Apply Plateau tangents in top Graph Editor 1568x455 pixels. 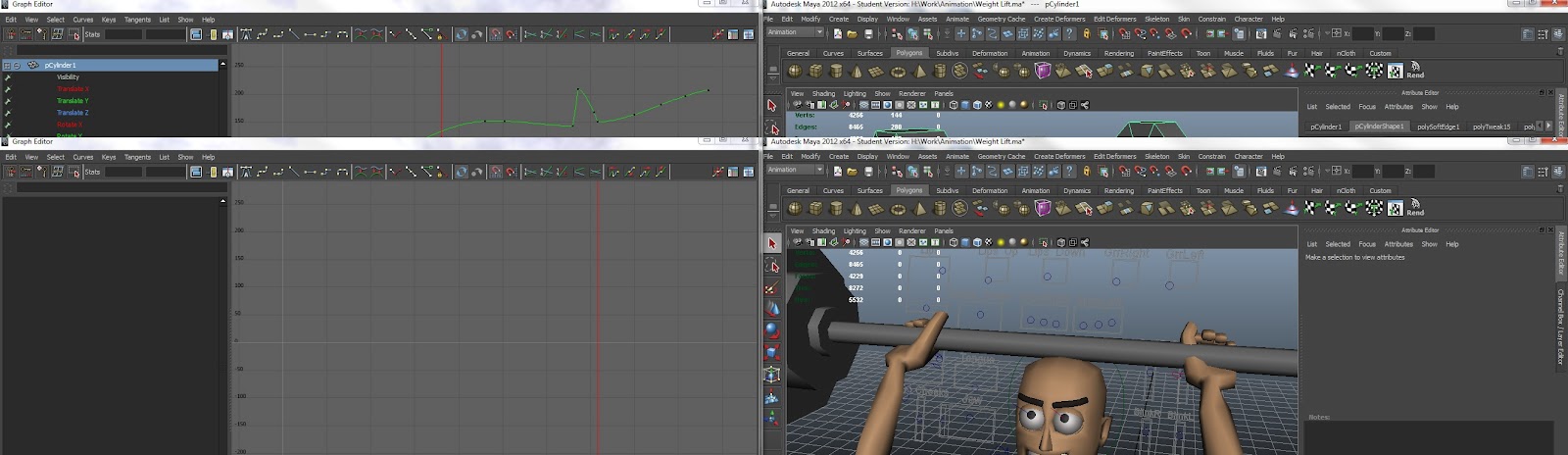tap(342, 34)
